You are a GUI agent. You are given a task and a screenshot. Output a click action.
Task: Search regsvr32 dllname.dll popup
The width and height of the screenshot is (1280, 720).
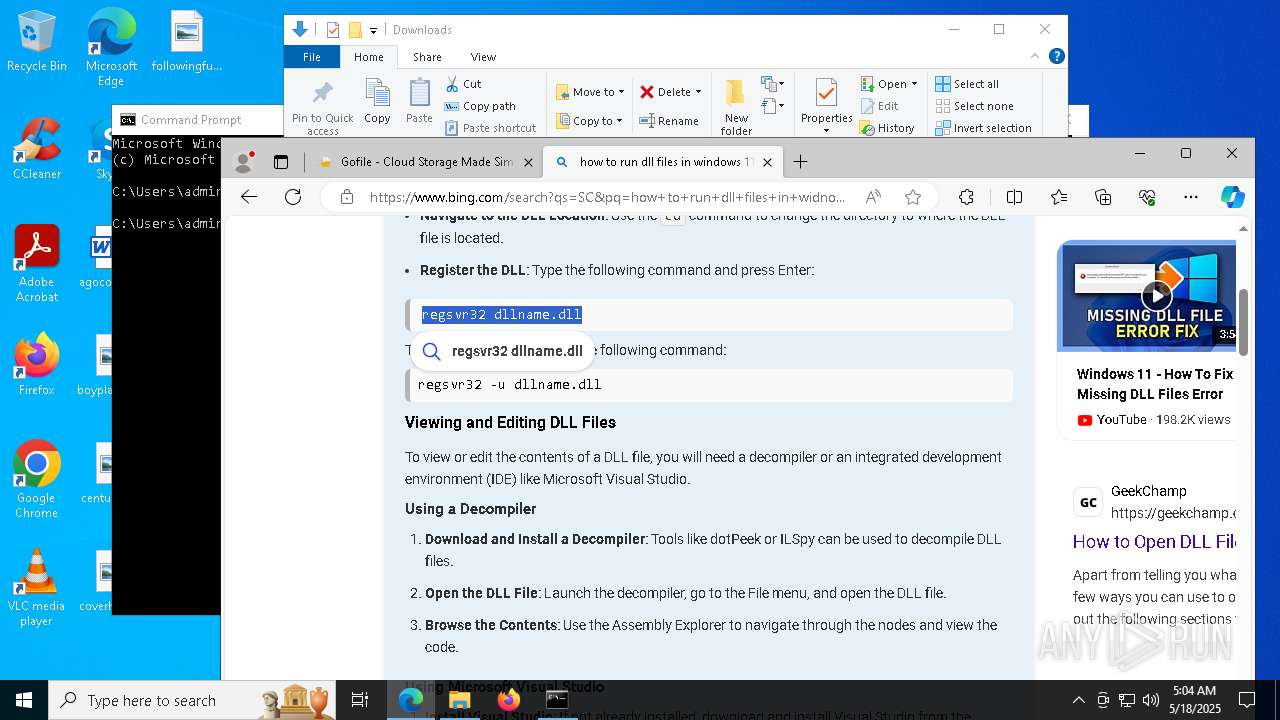click(x=503, y=351)
